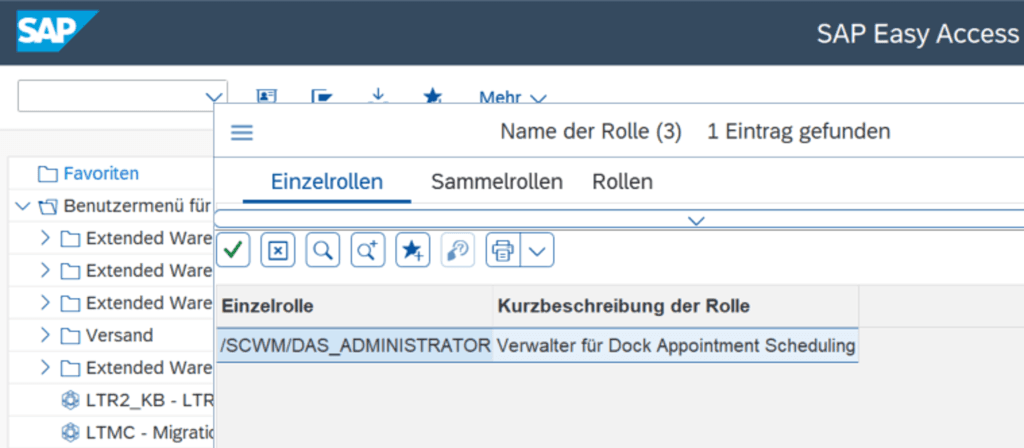This screenshot has height=448, width=1024.
Task: Switch to the Rollen tab
Action: click(x=622, y=182)
